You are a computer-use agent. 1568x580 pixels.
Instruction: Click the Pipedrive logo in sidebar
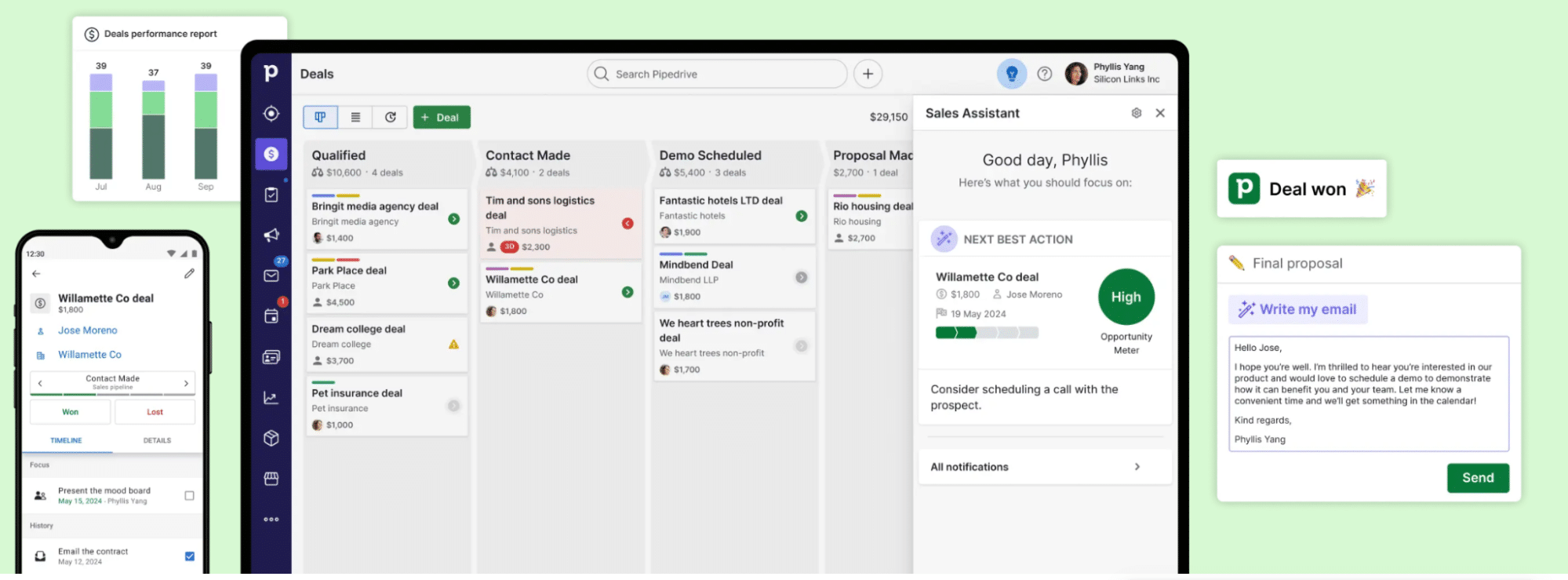(x=271, y=73)
